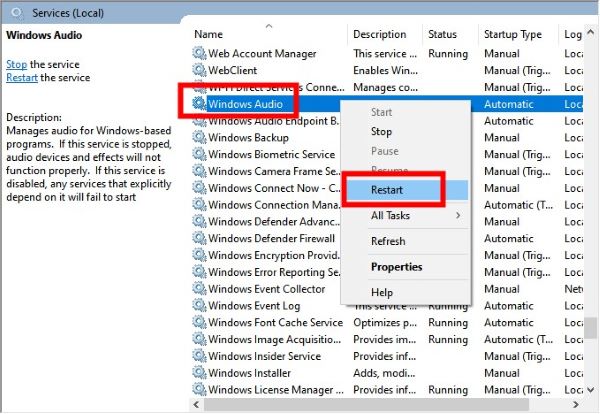Click the Stop the service link
The image size is (600, 414).
pos(16,64)
